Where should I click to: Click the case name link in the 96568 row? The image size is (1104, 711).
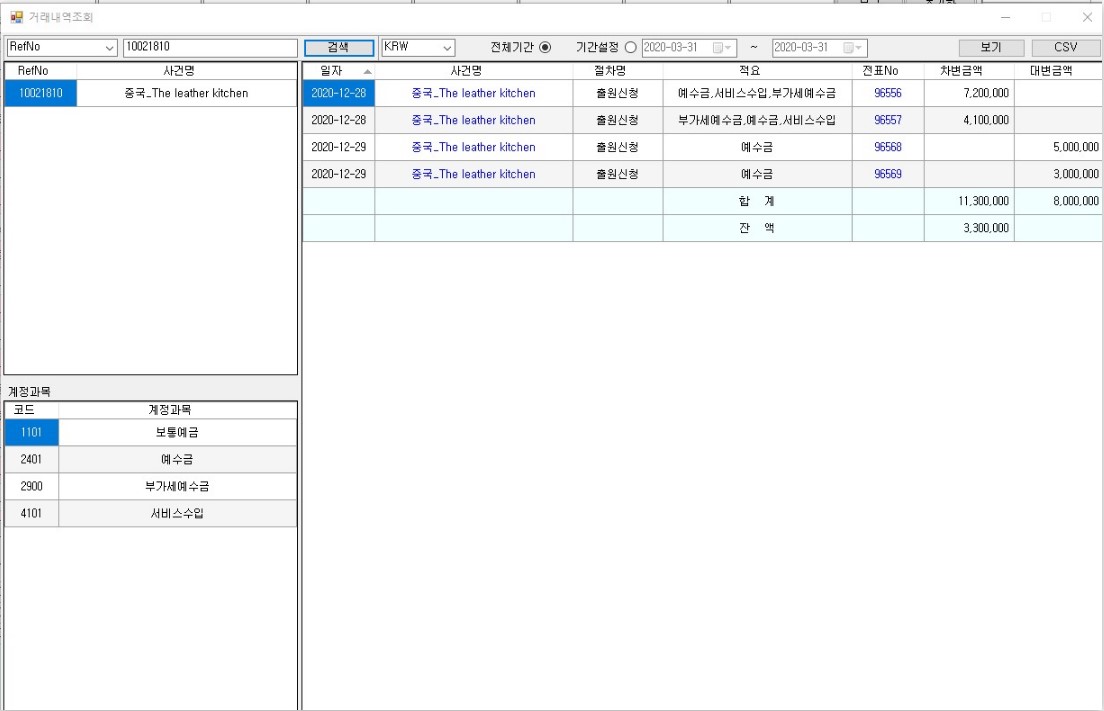tap(473, 147)
